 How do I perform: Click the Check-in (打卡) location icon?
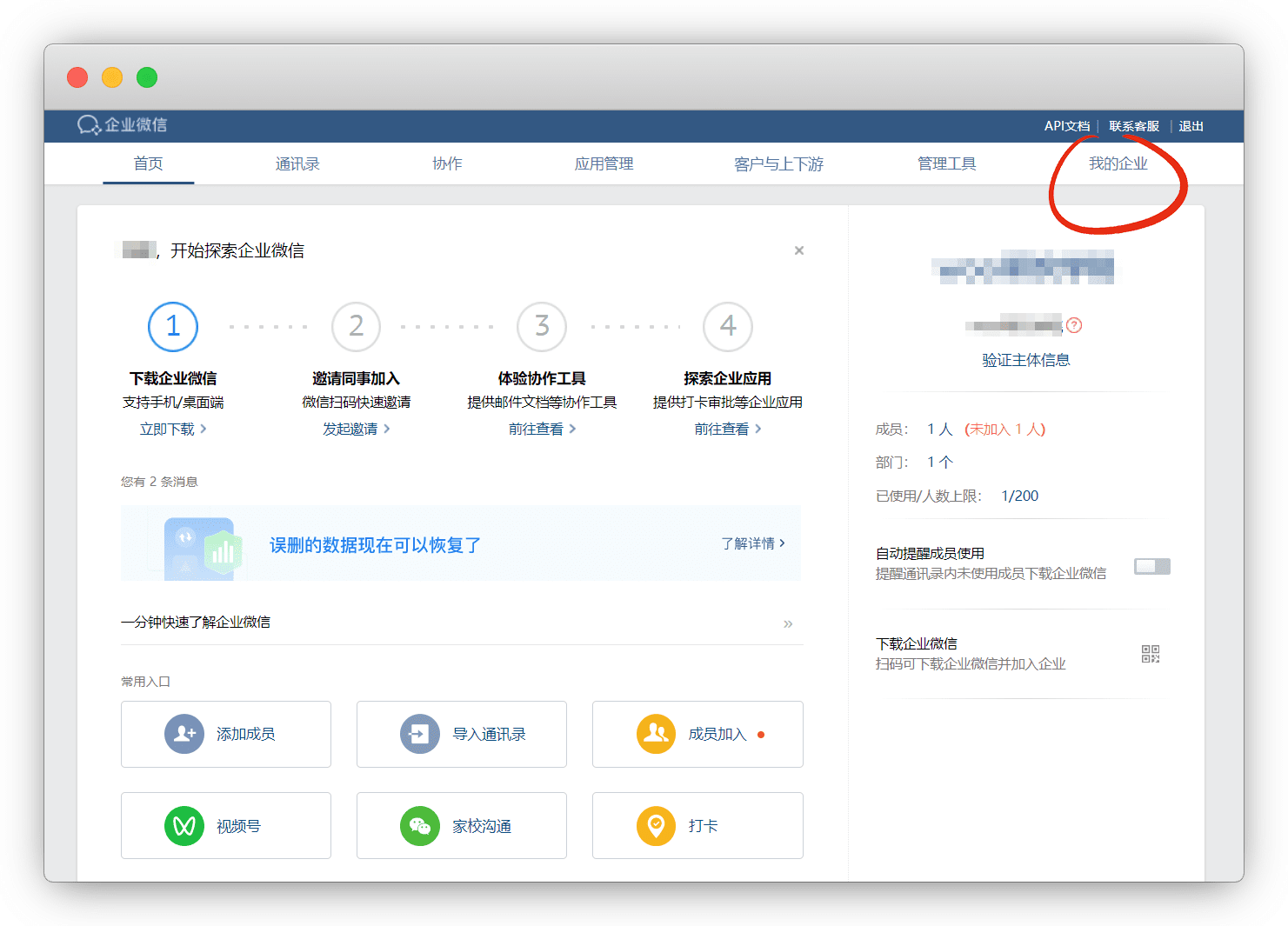tap(656, 826)
